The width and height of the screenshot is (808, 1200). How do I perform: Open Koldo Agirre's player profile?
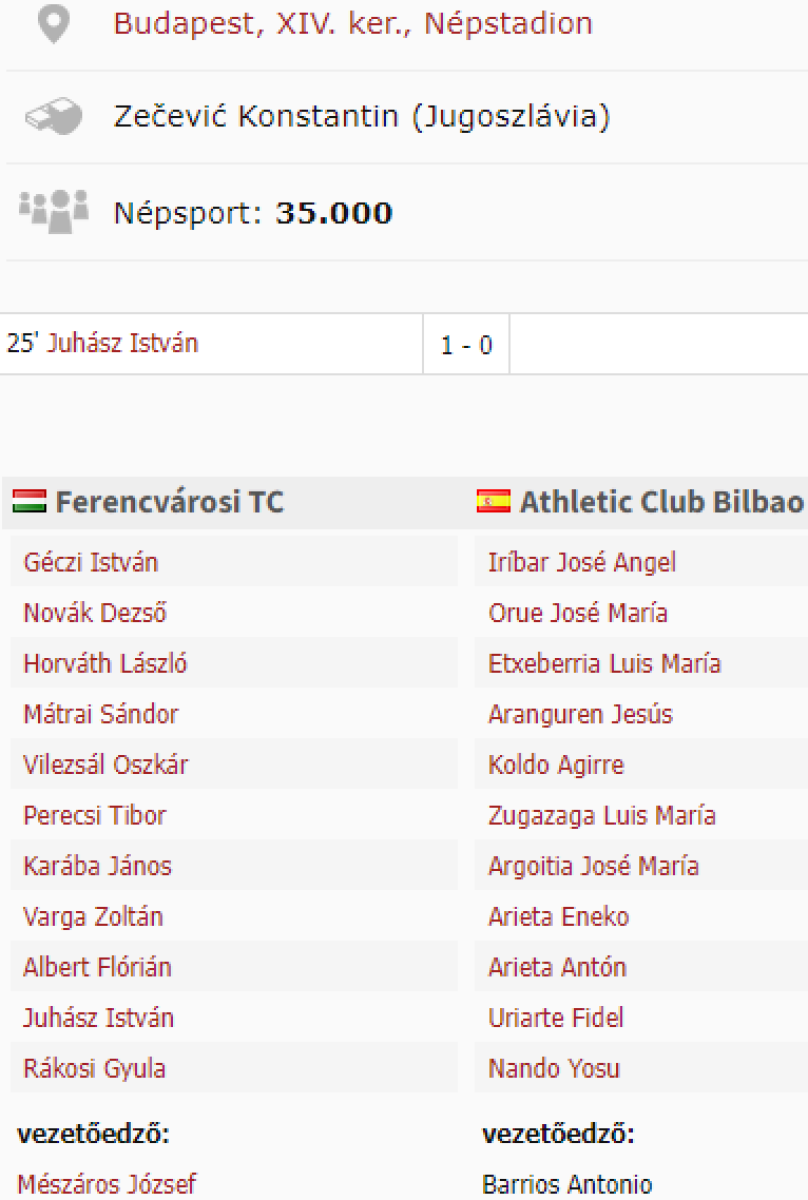555,765
